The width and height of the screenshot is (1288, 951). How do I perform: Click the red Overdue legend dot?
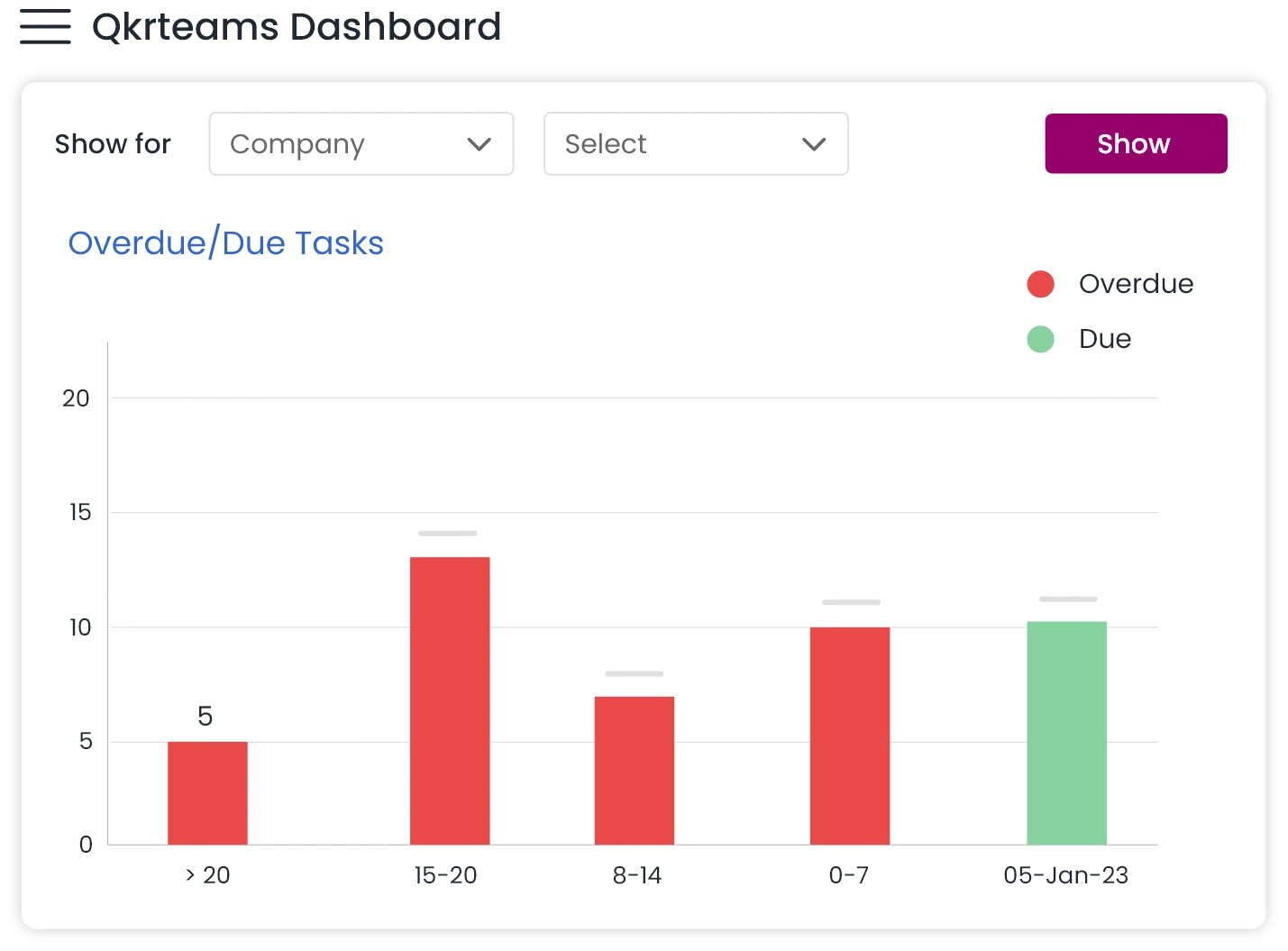coord(1040,284)
